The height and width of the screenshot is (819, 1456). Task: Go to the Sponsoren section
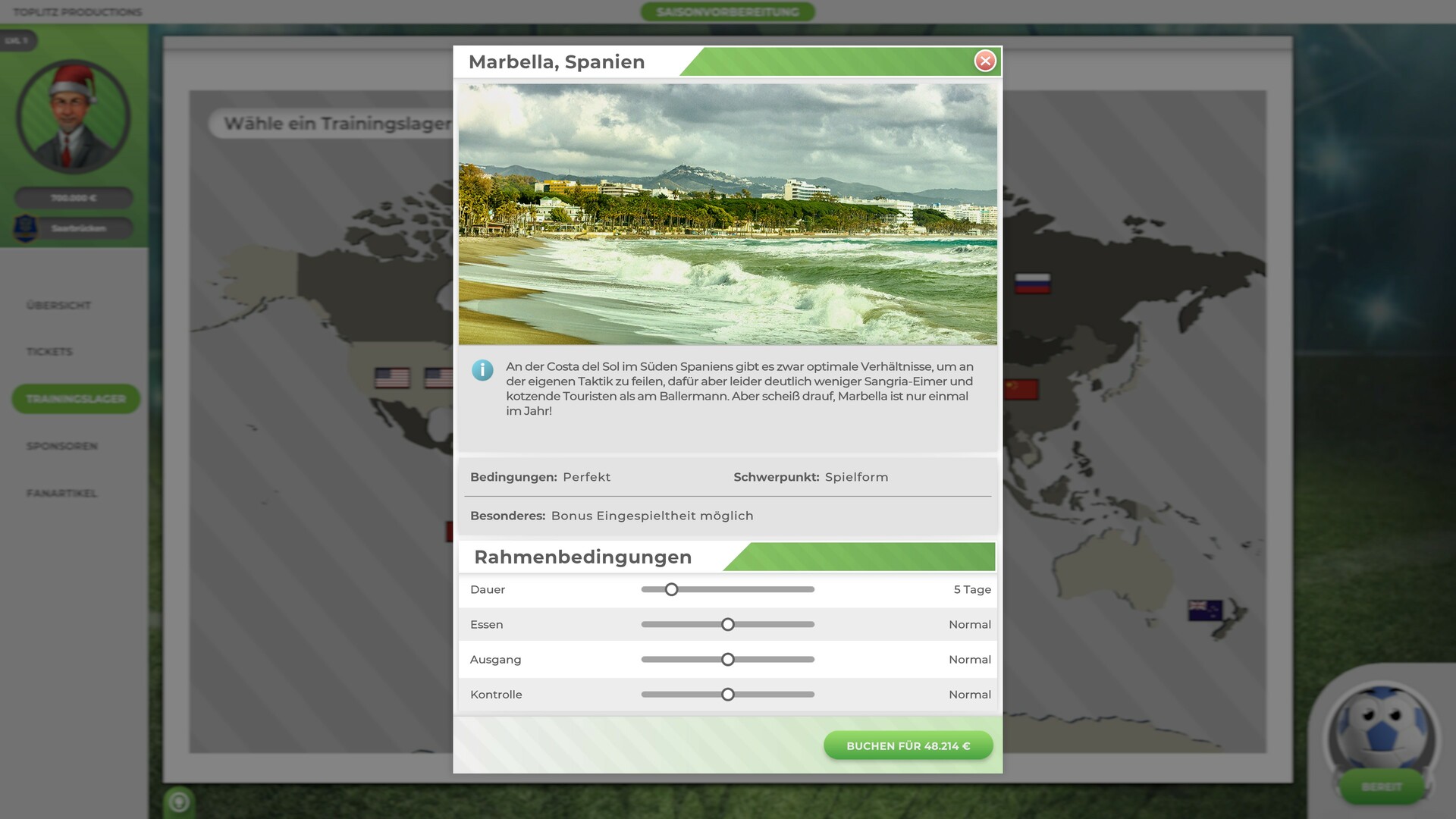pyautogui.click(x=61, y=446)
